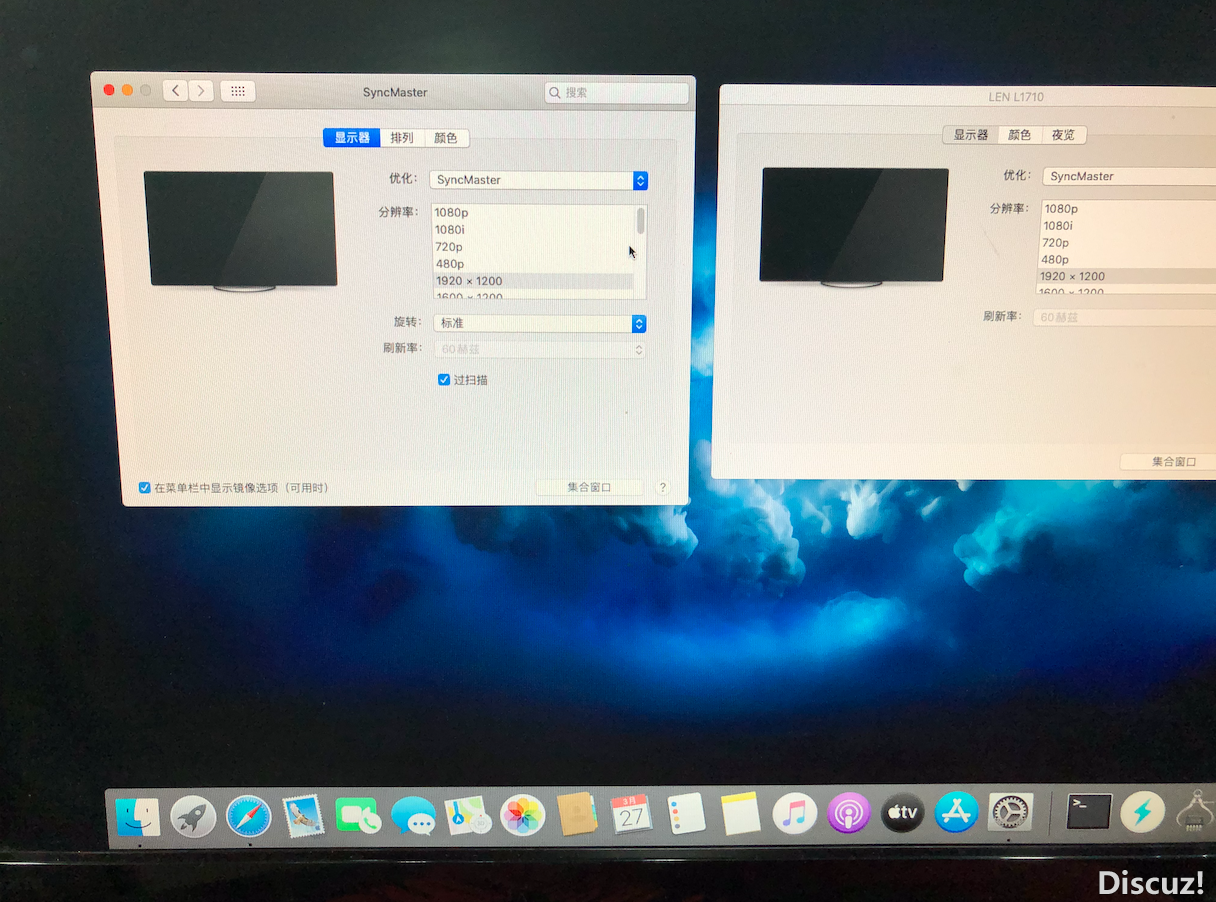Open lightning bolt app in Dock
This screenshot has width=1216, height=902.
click(x=1142, y=812)
